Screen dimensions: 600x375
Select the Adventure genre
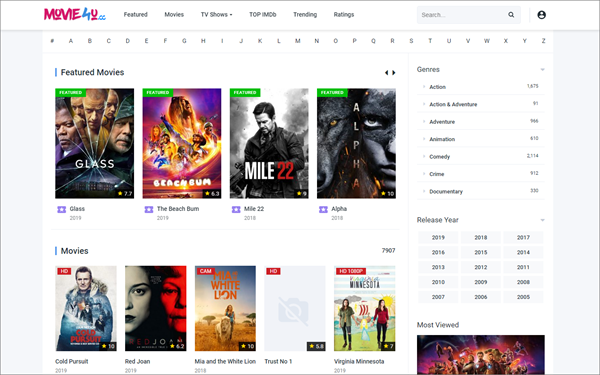pyautogui.click(x=442, y=122)
